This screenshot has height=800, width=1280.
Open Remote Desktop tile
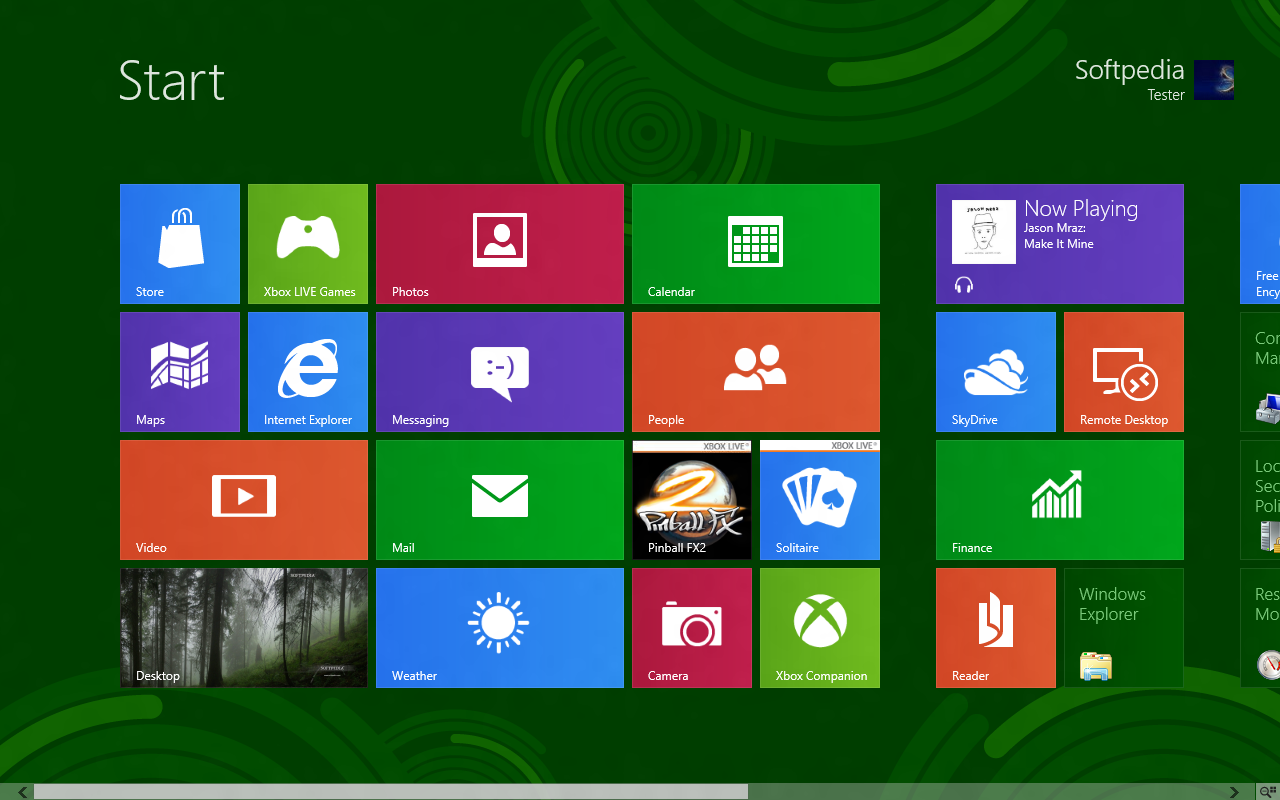[1124, 371]
